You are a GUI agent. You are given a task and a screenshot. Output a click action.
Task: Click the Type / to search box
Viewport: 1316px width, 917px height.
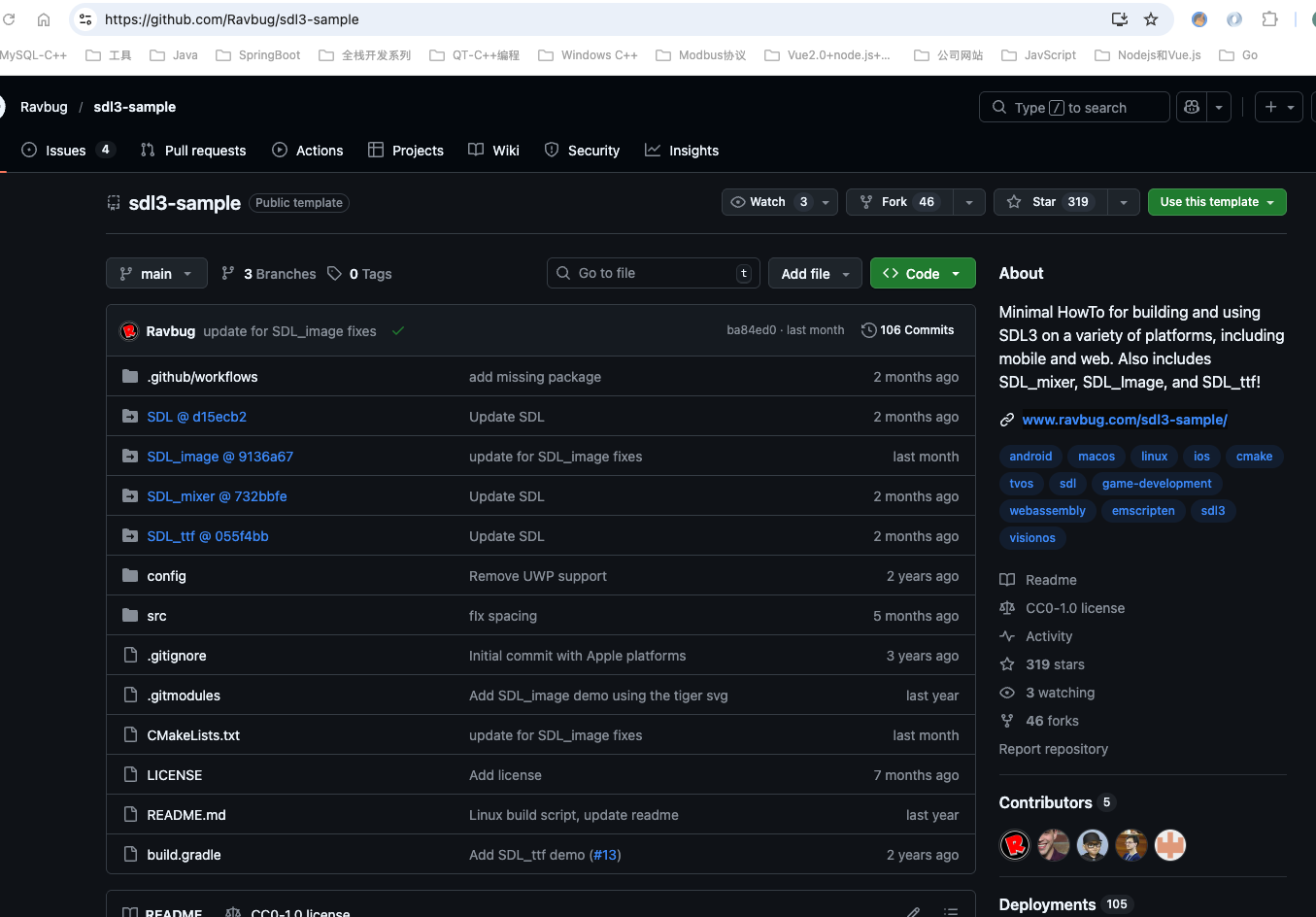click(1074, 107)
